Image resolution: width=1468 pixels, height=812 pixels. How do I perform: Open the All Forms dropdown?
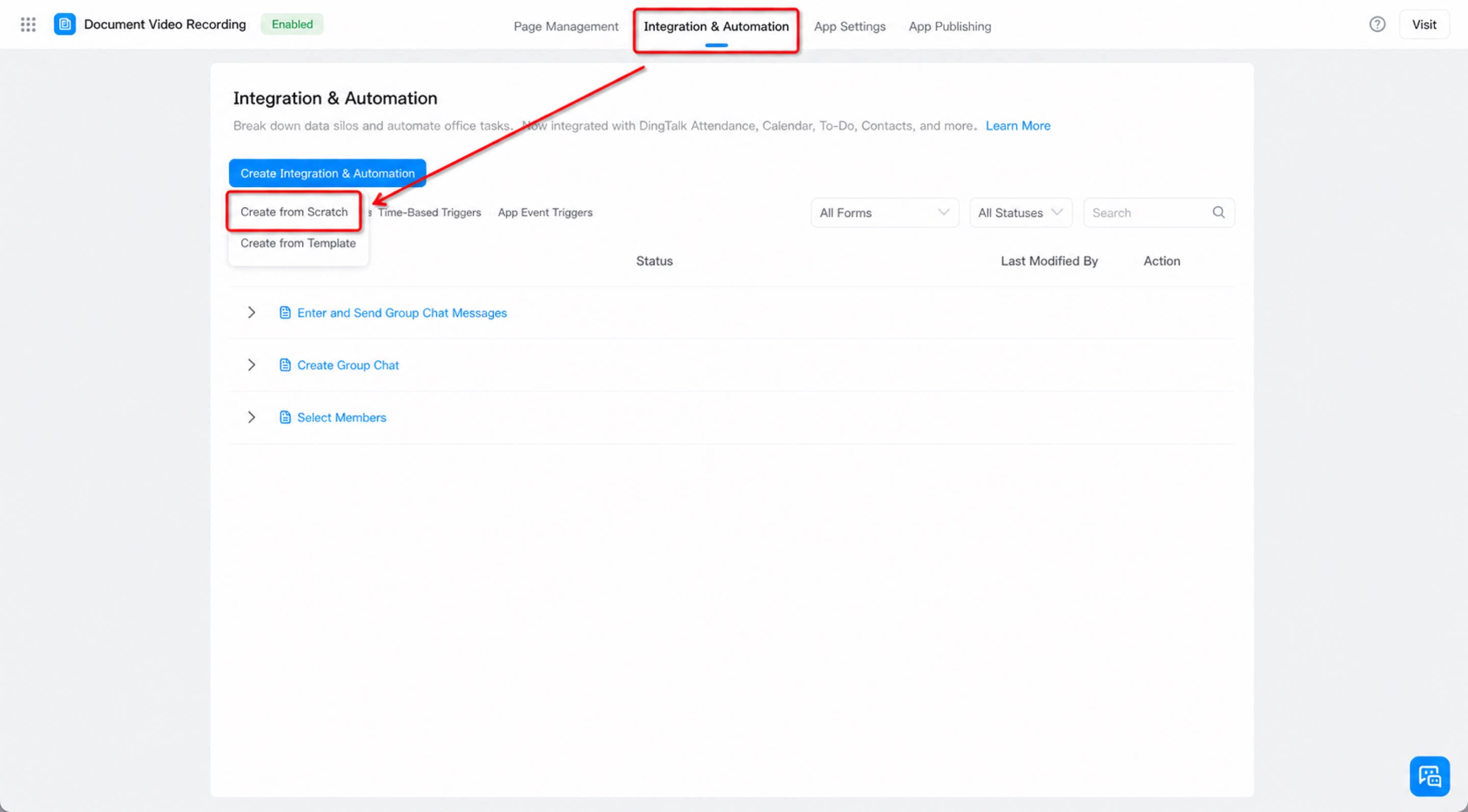884,213
